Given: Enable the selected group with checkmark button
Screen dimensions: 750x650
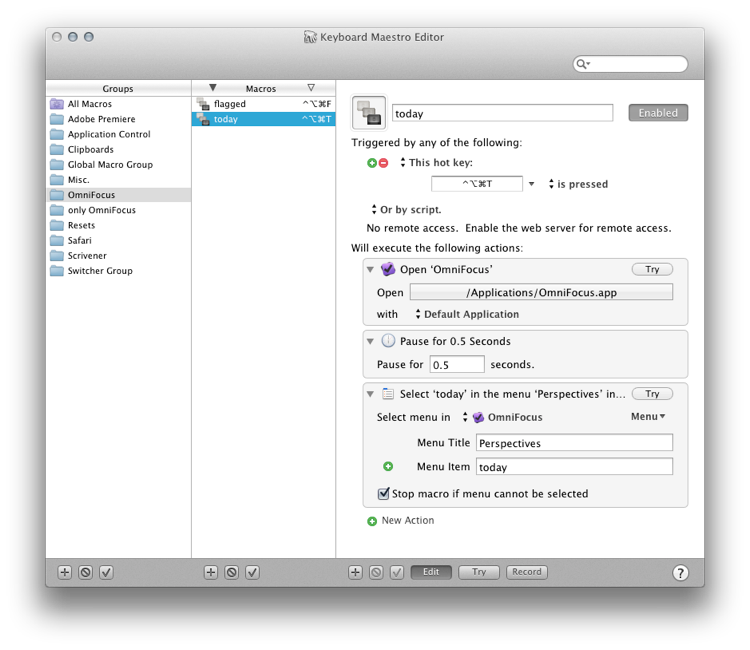Looking at the screenshot, I should click(x=106, y=572).
